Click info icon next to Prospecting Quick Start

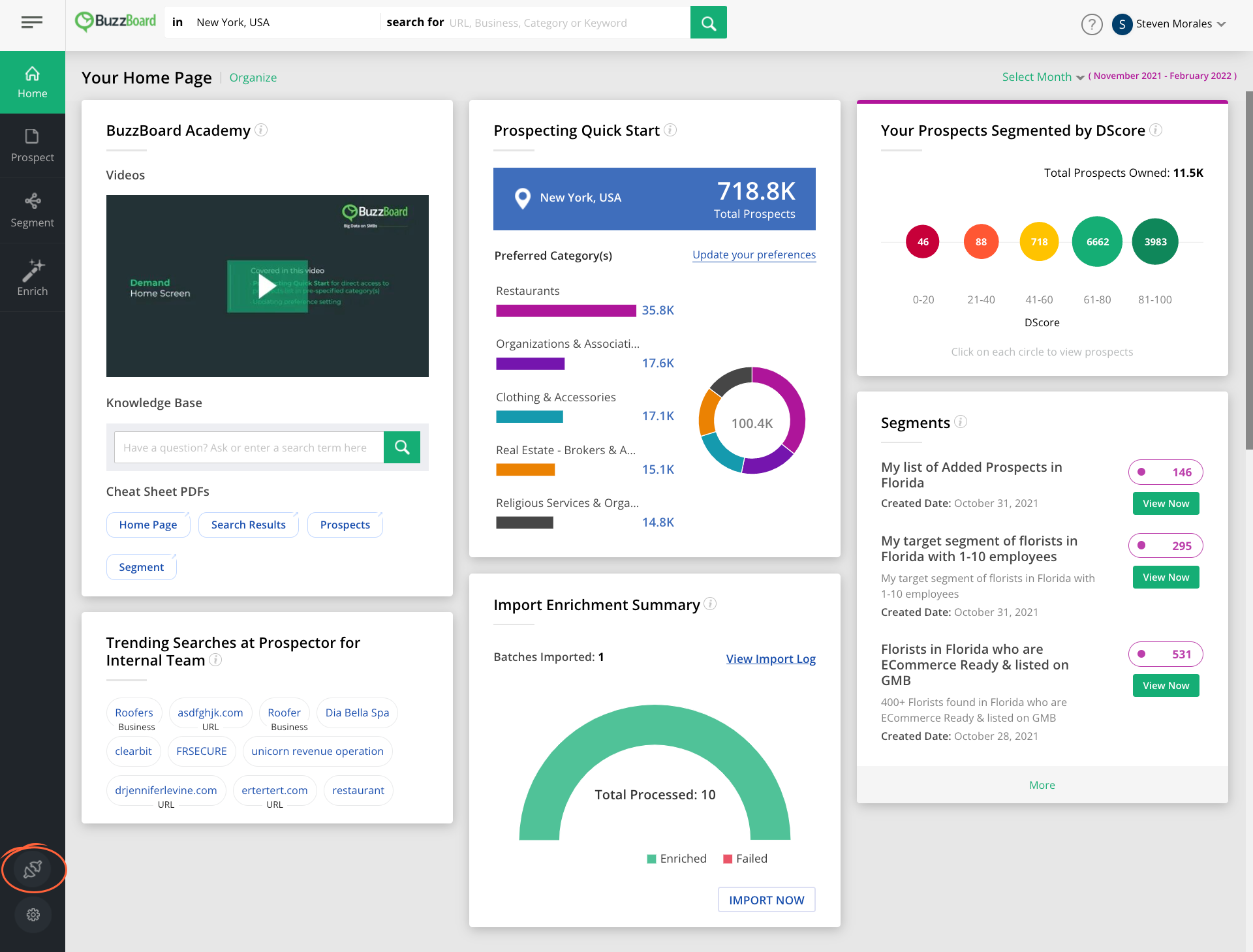coord(670,130)
